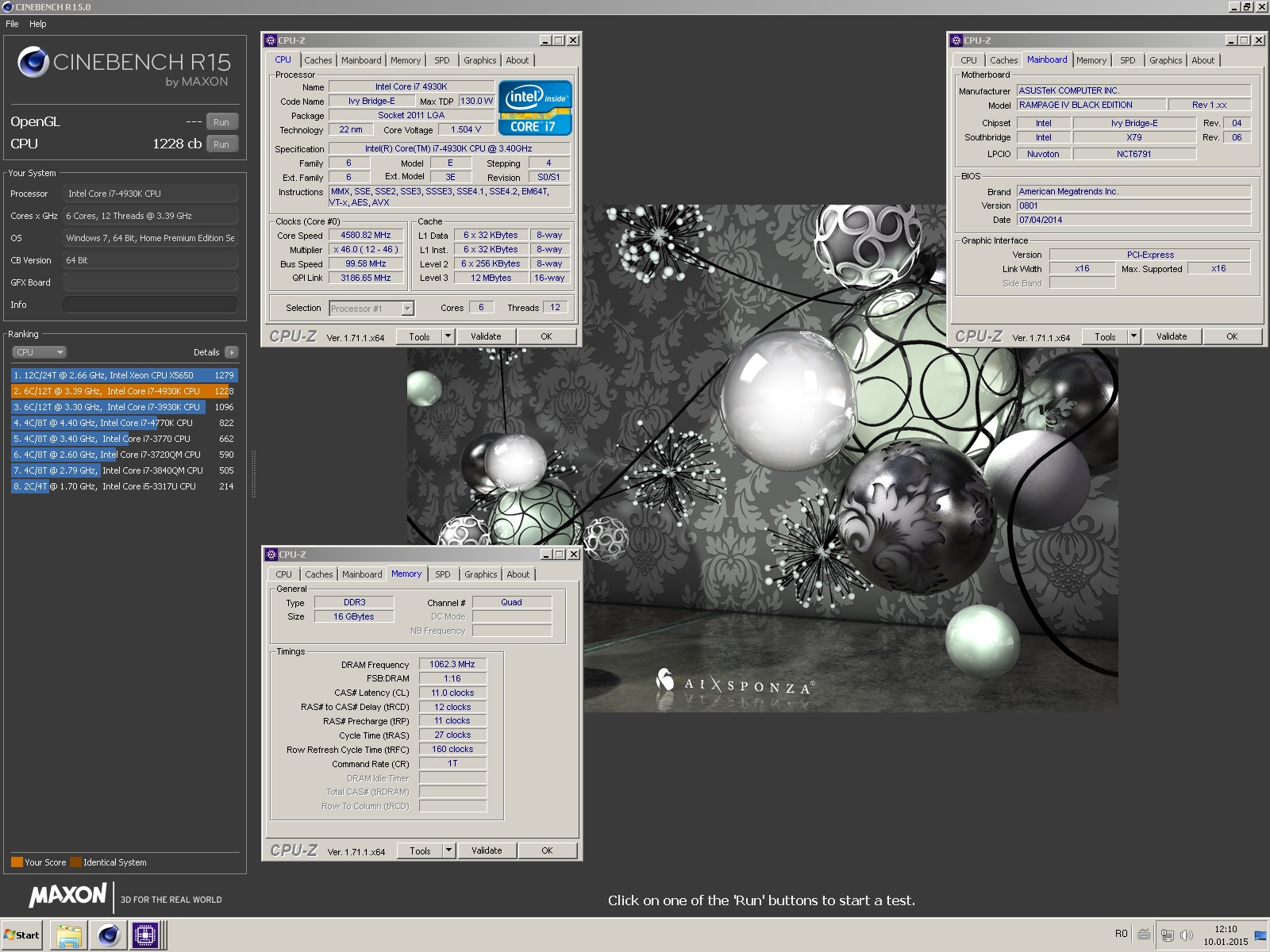
Task: Switch to CPU tab in Mainboard CPU-Z window
Action: click(x=969, y=60)
